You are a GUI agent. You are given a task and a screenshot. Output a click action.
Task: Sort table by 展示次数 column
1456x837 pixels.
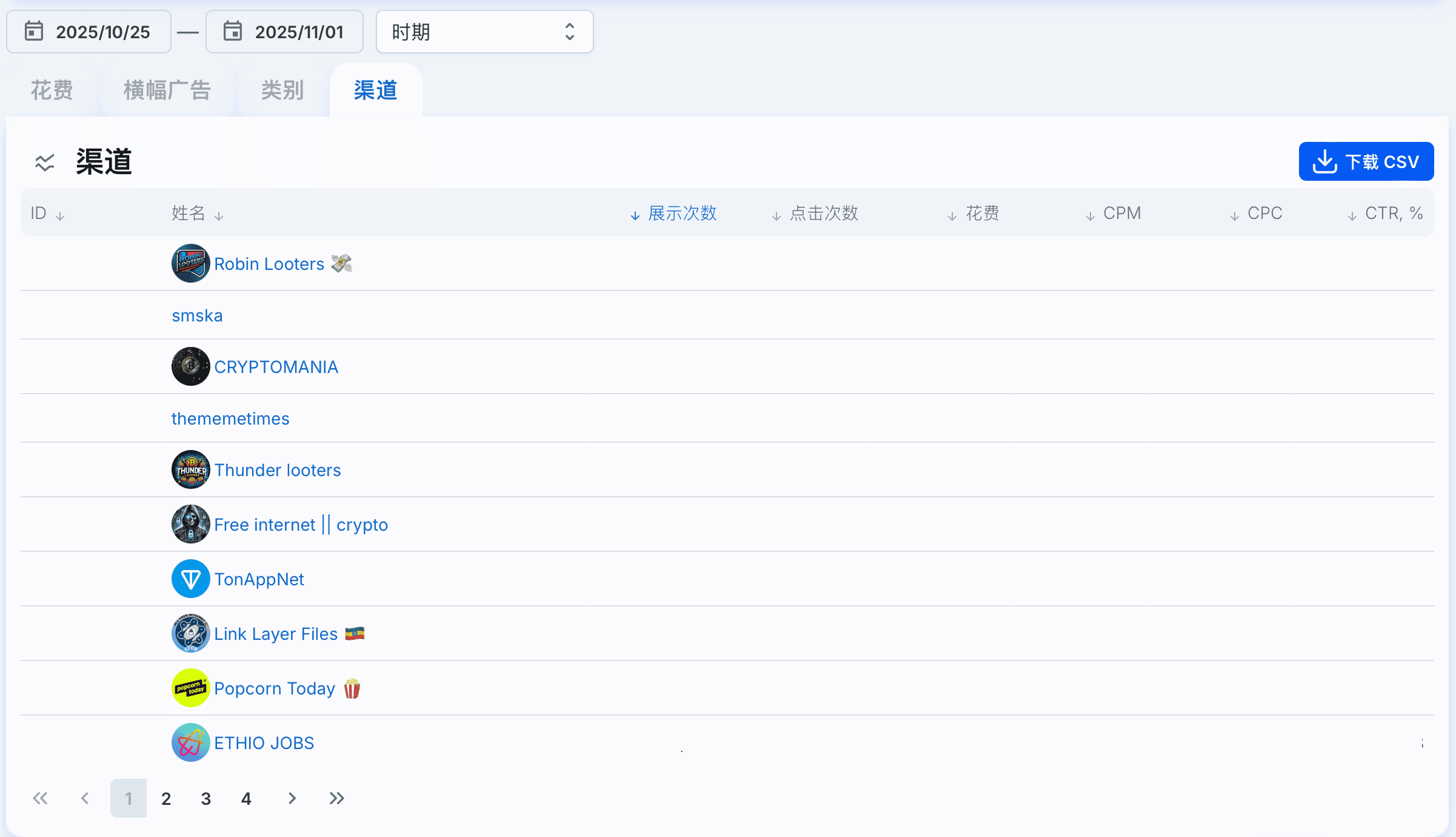coord(682,213)
